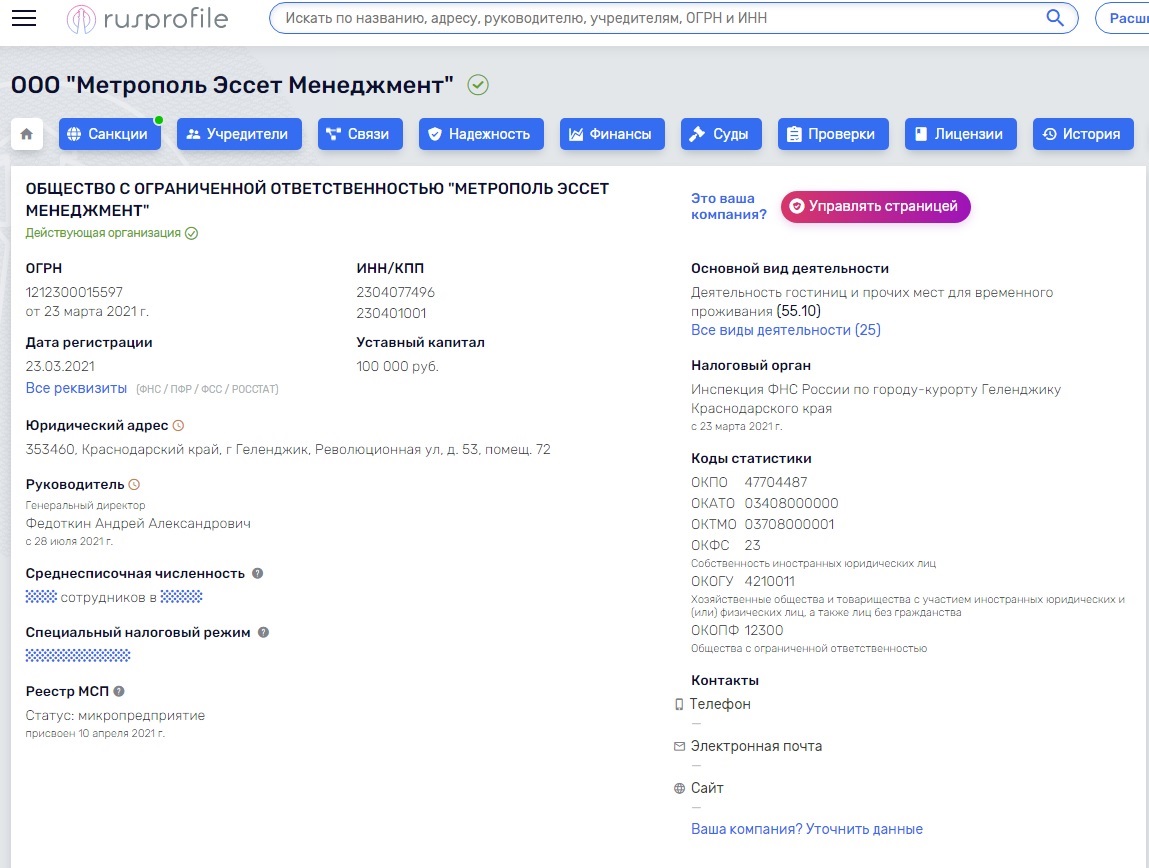Screen dimensions: 1149x868
Task: Click Ваша компания? Уточнить данные link
Action: tap(807, 829)
